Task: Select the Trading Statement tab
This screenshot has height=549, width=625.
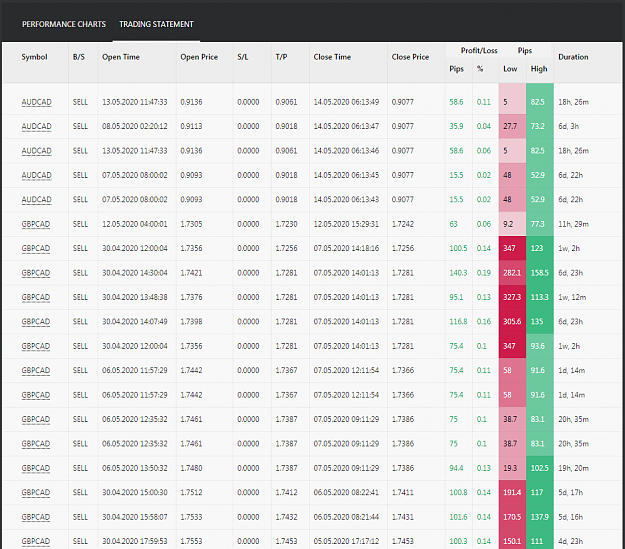Action: point(156,24)
